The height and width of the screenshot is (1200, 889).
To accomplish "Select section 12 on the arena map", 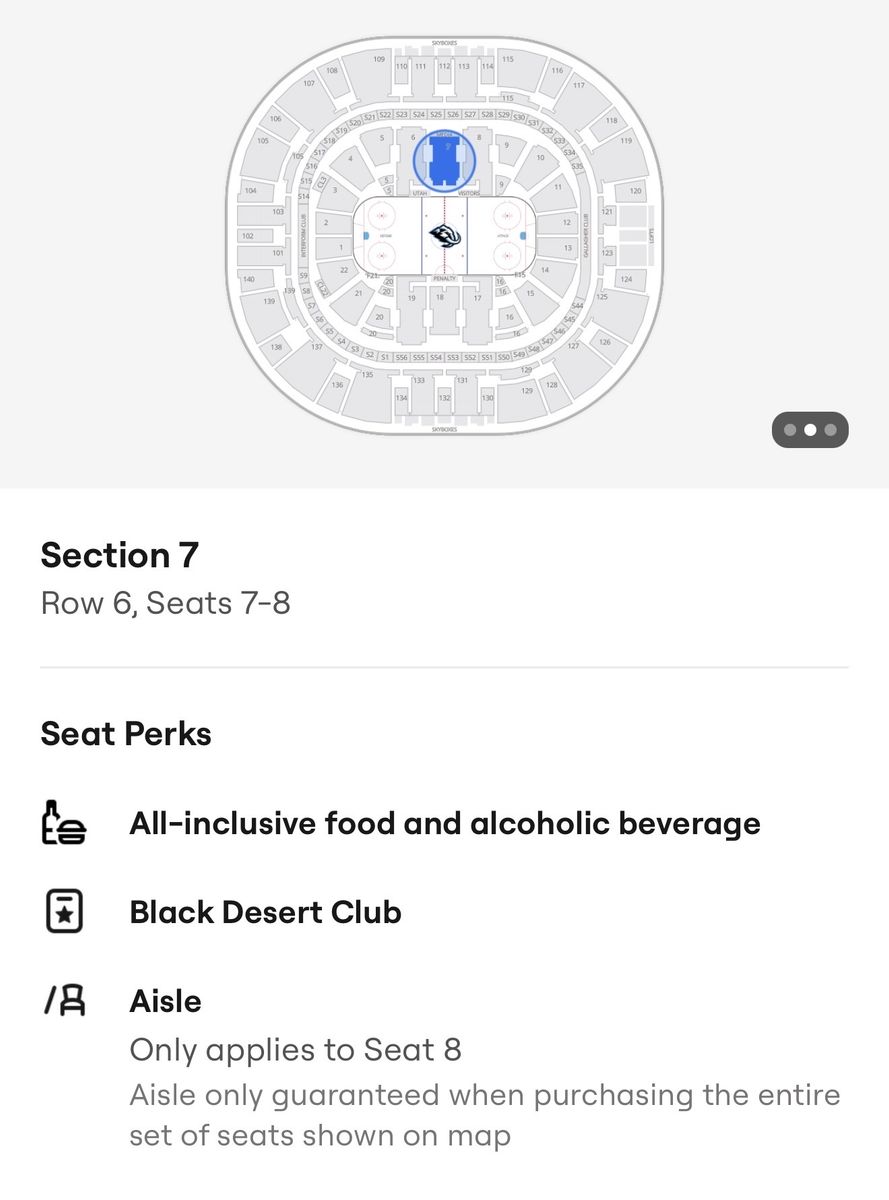I will [x=566, y=222].
